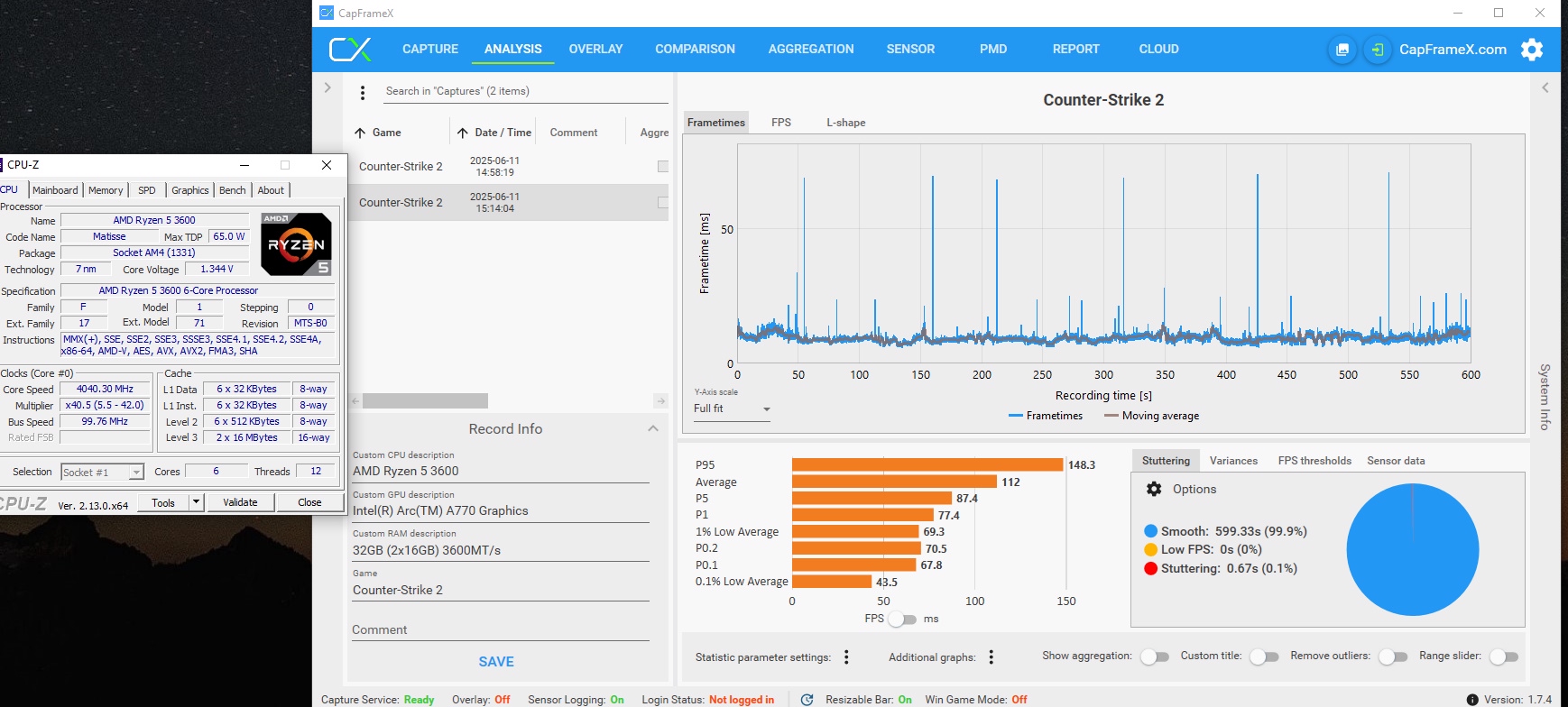Image resolution: width=1568 pixels, height=707 pixels.
Task: Open the COMPARISON tab
Action: 695,50
